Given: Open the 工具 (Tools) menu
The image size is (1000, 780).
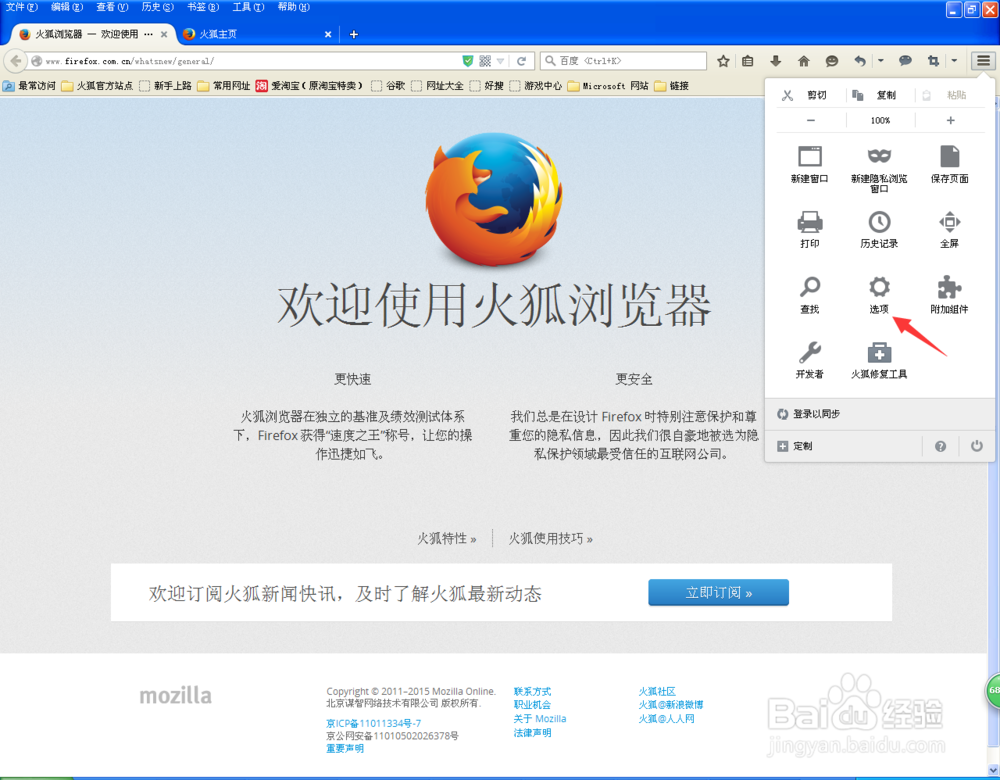Looking at the screenshot, I should [x=248, y=7].
